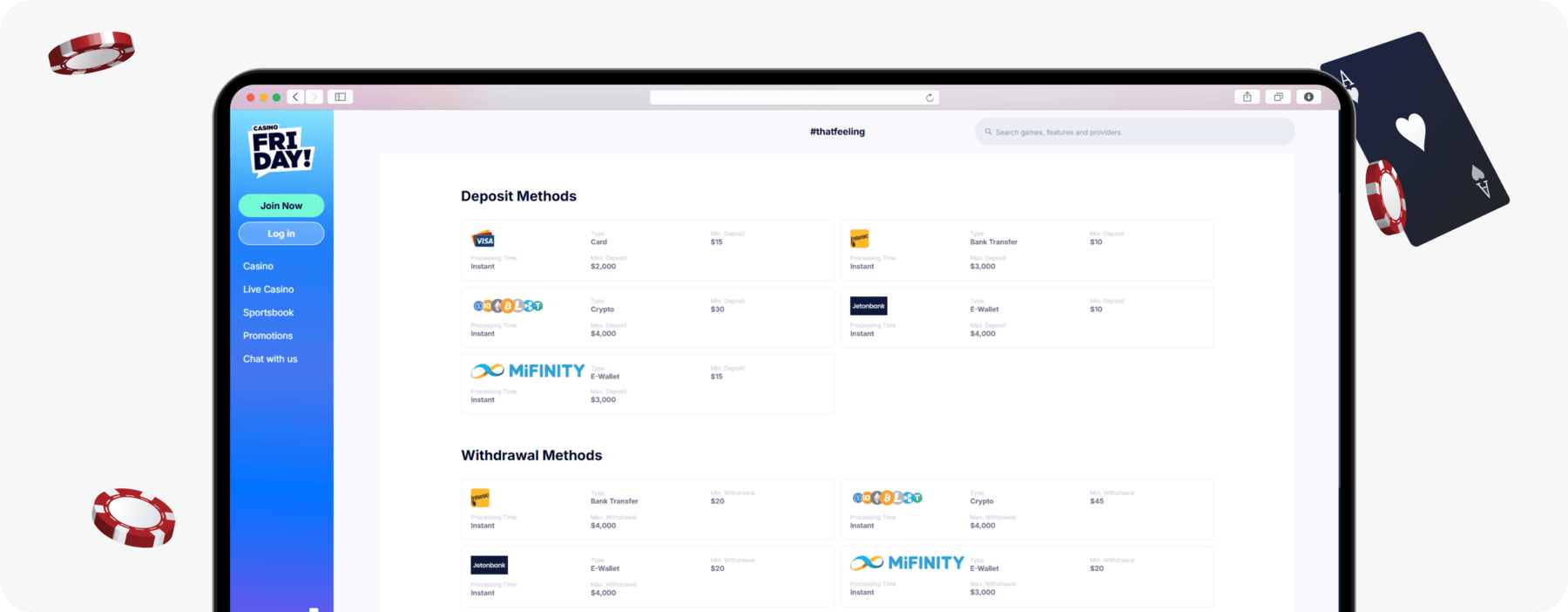This screenshot has height=612, width=1568.
Task: Reload the page with the refresh icon
Action: coord(929,98)
